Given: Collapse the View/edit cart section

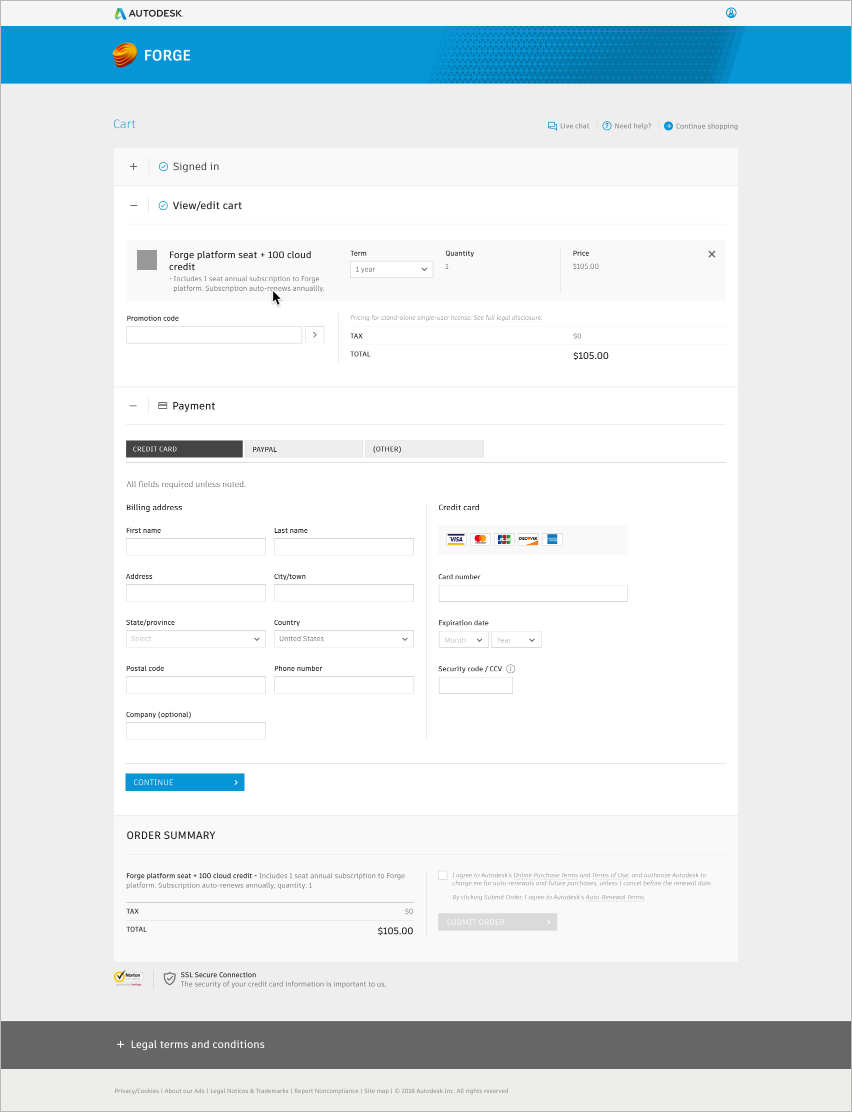Looking at the screenshot, I should [x=133, y=206].
